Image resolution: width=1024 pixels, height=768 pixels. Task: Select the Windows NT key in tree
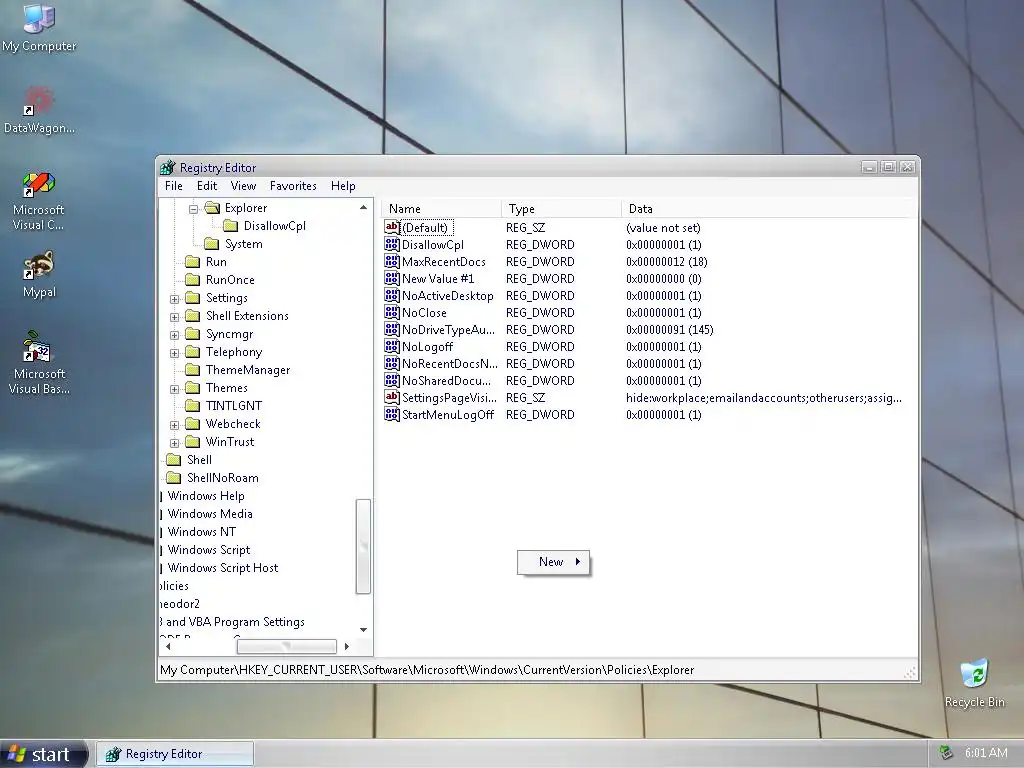pos(202,532)
